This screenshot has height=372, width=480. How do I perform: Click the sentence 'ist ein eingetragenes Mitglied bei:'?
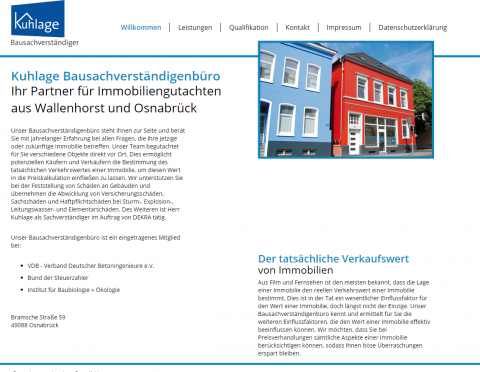click(95, 241)
